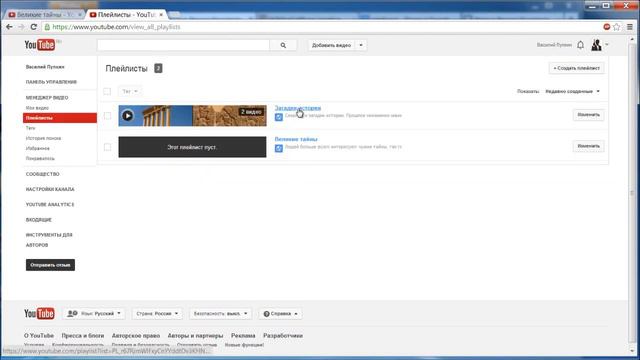Screen dimensions: 640x360
Task: Click the Добавить видео button
Action: tap(331, 45)
